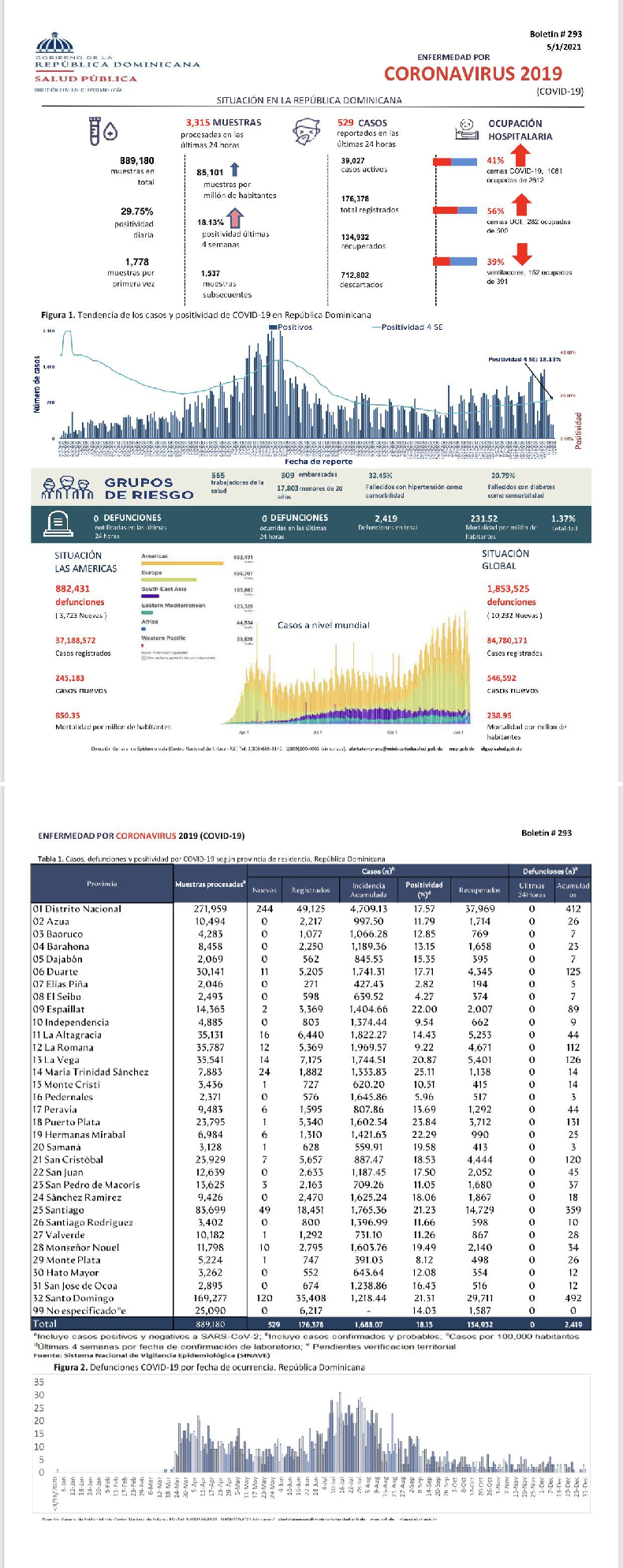This screenshot has width=623, height=1568.
Task: Click the red-blue occupancy bar beside 41%
Action: 455,162
